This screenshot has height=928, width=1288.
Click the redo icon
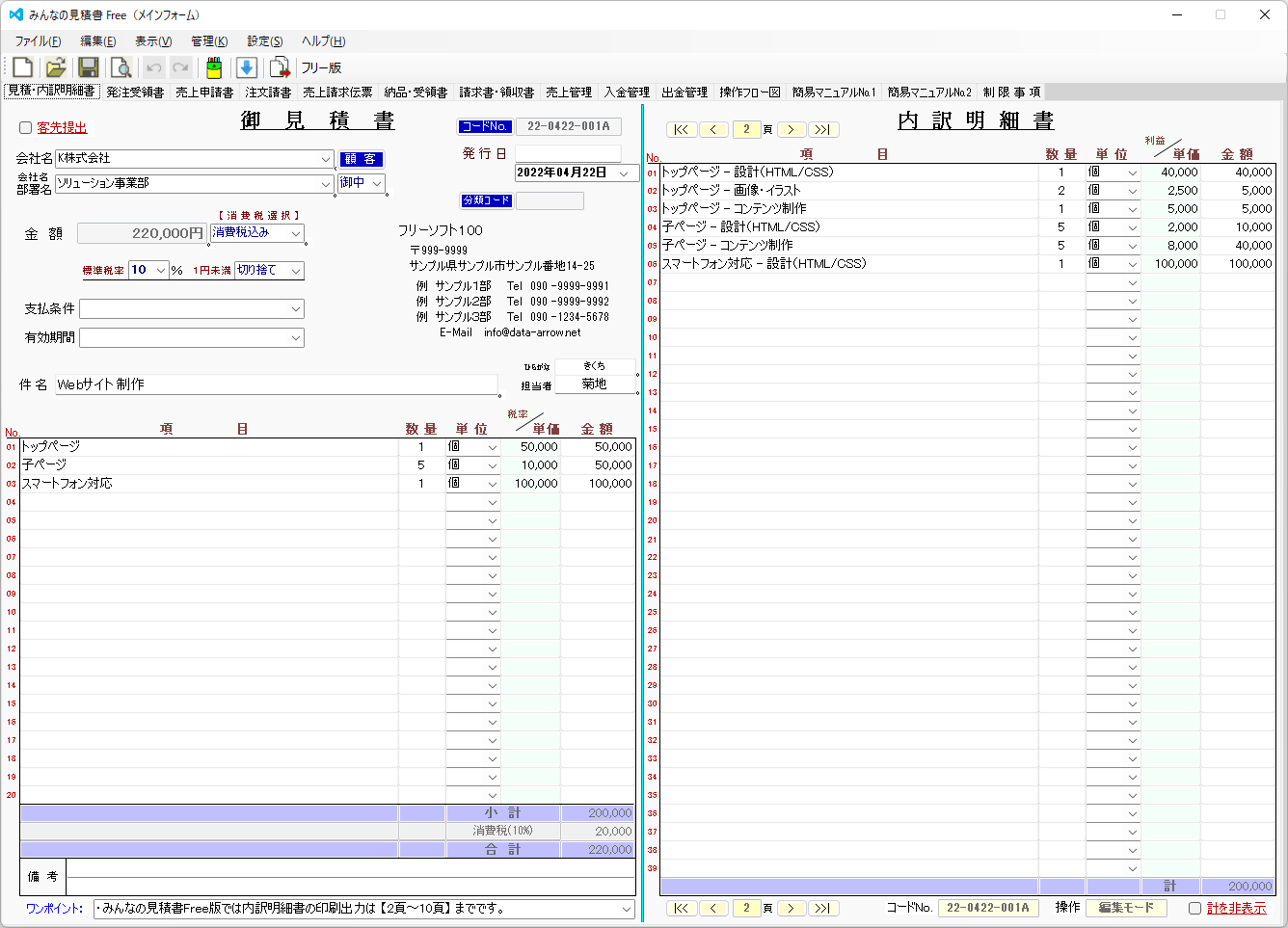click(x=179, y=66)
